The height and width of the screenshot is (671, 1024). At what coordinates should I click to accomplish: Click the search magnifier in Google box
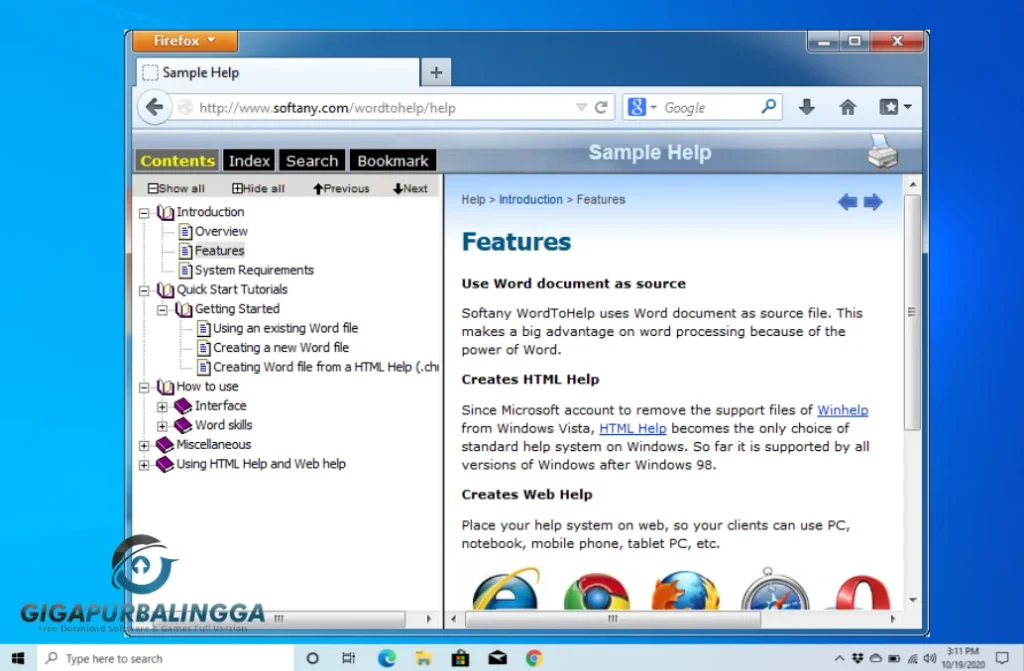tap(768, 106)
